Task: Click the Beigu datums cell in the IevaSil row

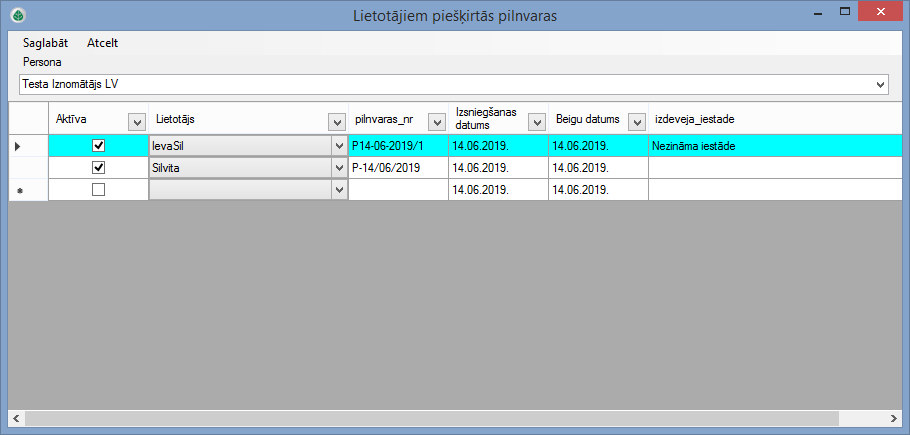Action: tap(598, 146)
